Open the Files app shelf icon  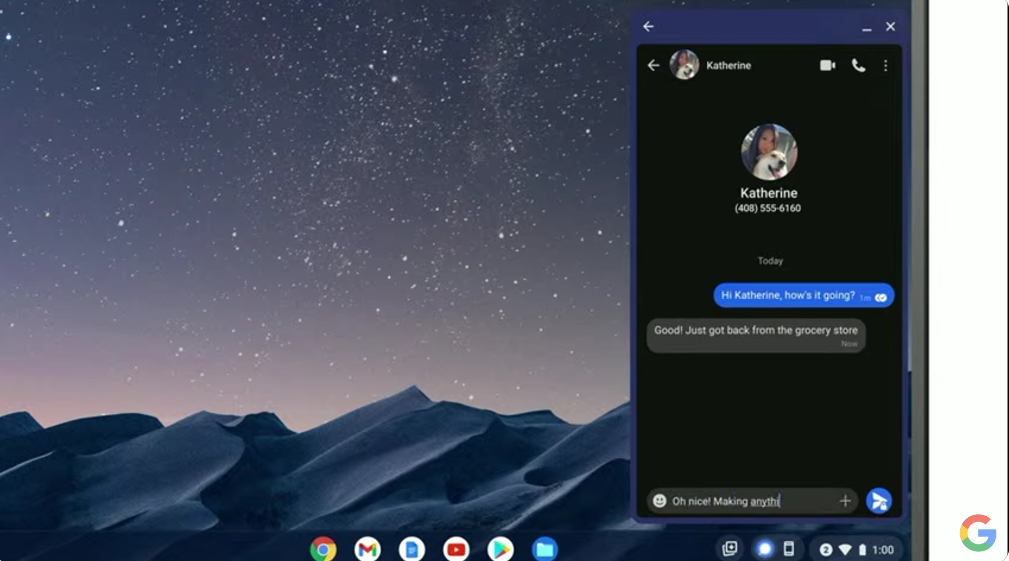(544, 549)
